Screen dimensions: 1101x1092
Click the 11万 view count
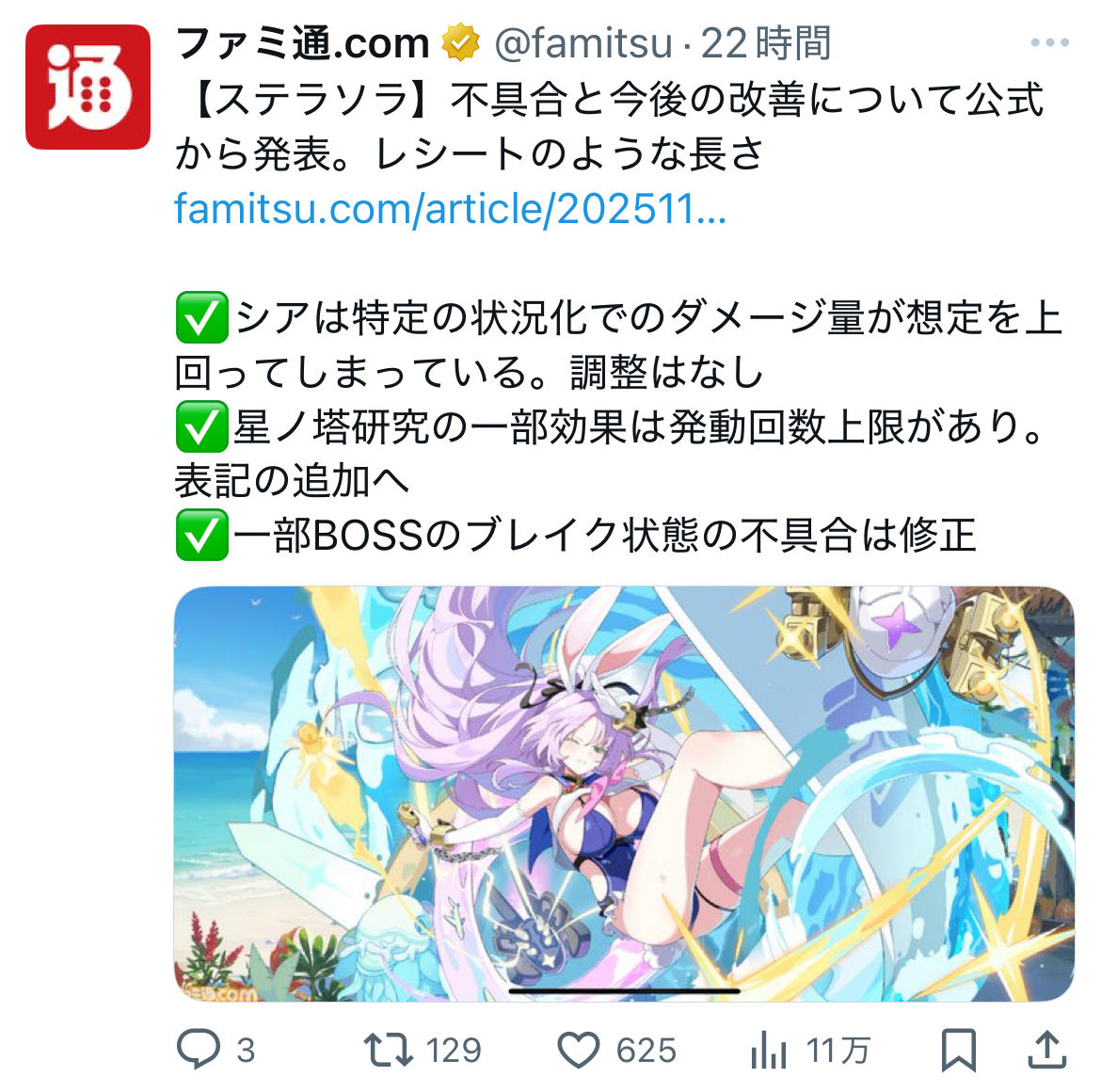point(838,1051)
